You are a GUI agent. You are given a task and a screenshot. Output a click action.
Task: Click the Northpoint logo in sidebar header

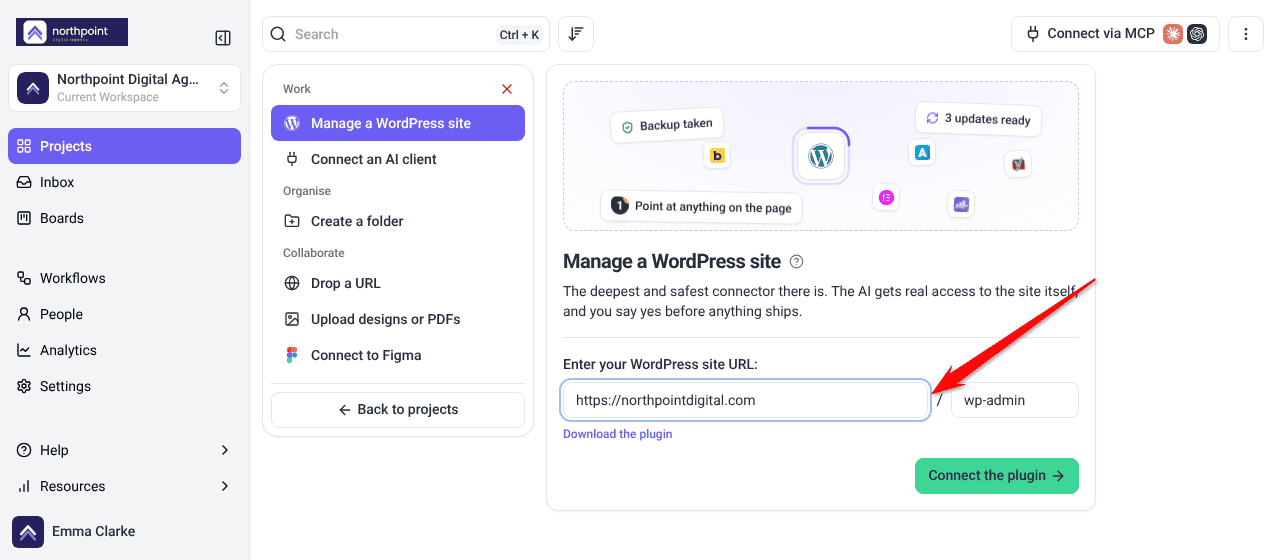(72, 32)
